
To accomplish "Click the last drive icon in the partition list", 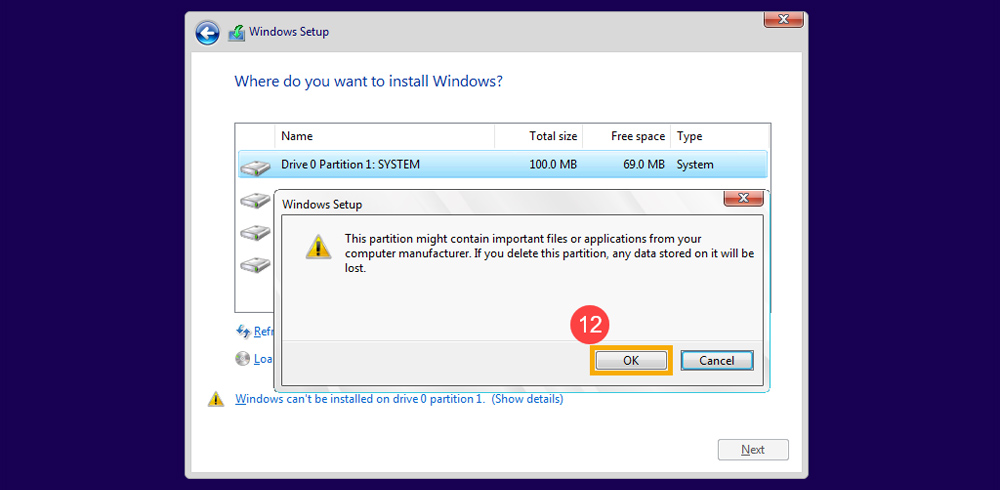I will 256,265.
